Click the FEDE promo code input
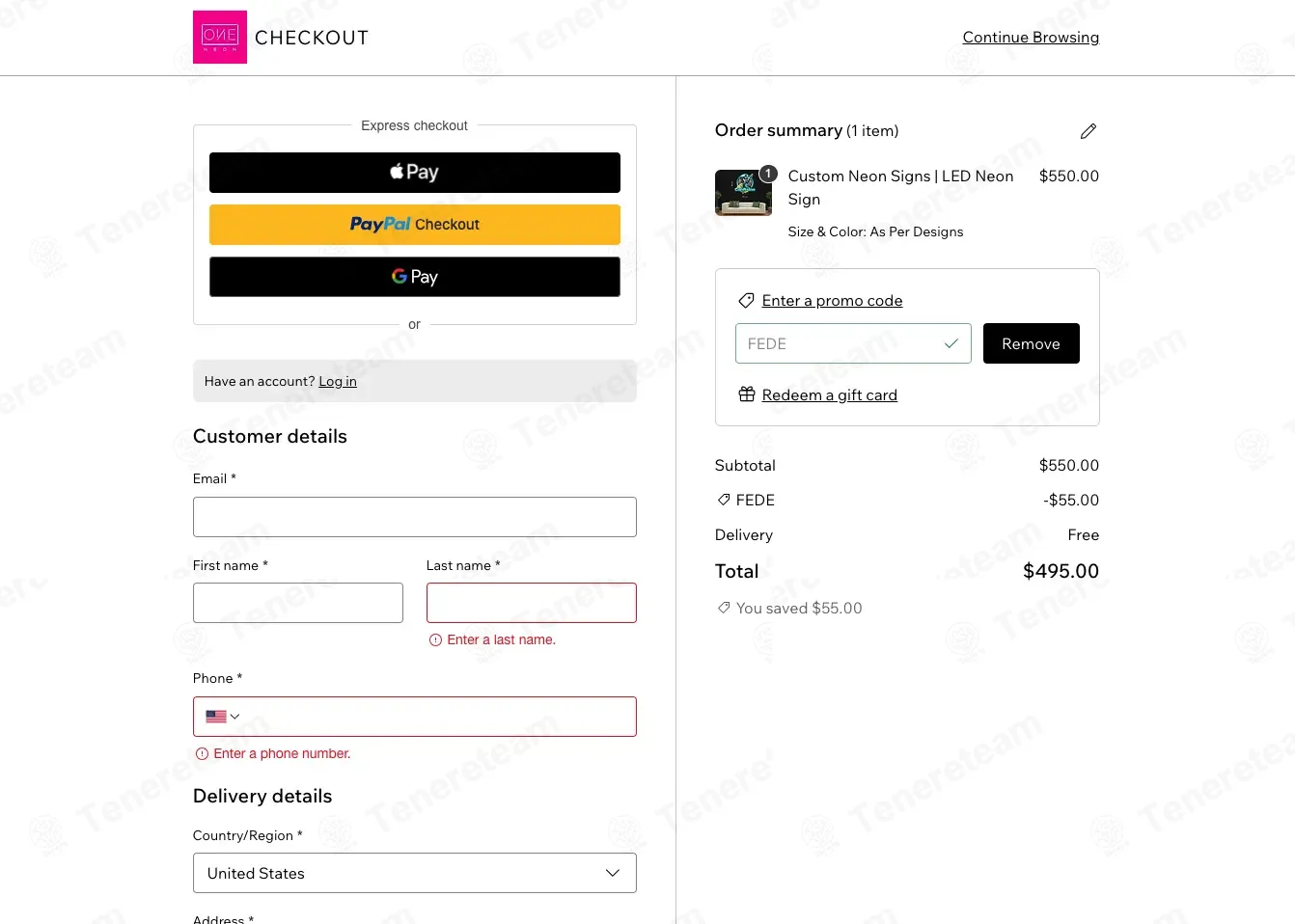The image size is (1295, 924). [x=853, y=343]
